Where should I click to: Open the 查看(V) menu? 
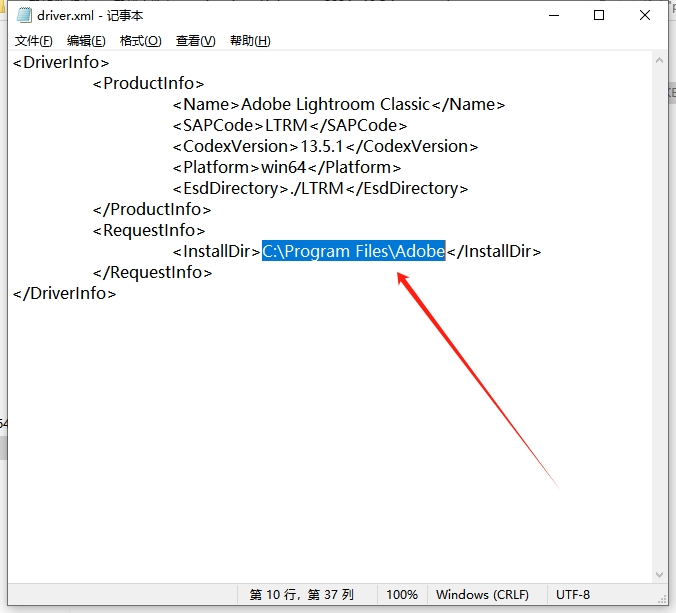[195, 41]
